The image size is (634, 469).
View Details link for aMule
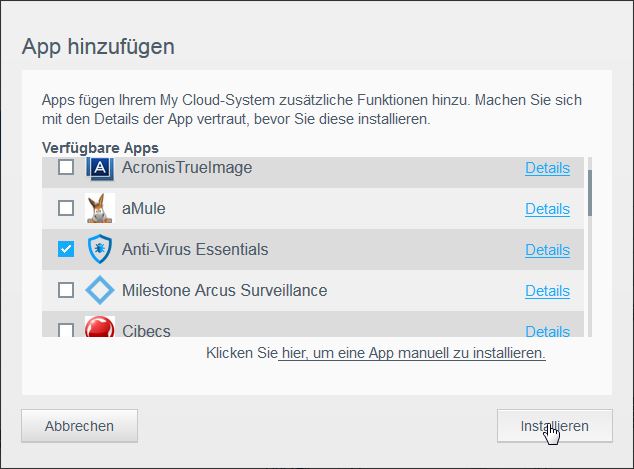click(547, 208)
